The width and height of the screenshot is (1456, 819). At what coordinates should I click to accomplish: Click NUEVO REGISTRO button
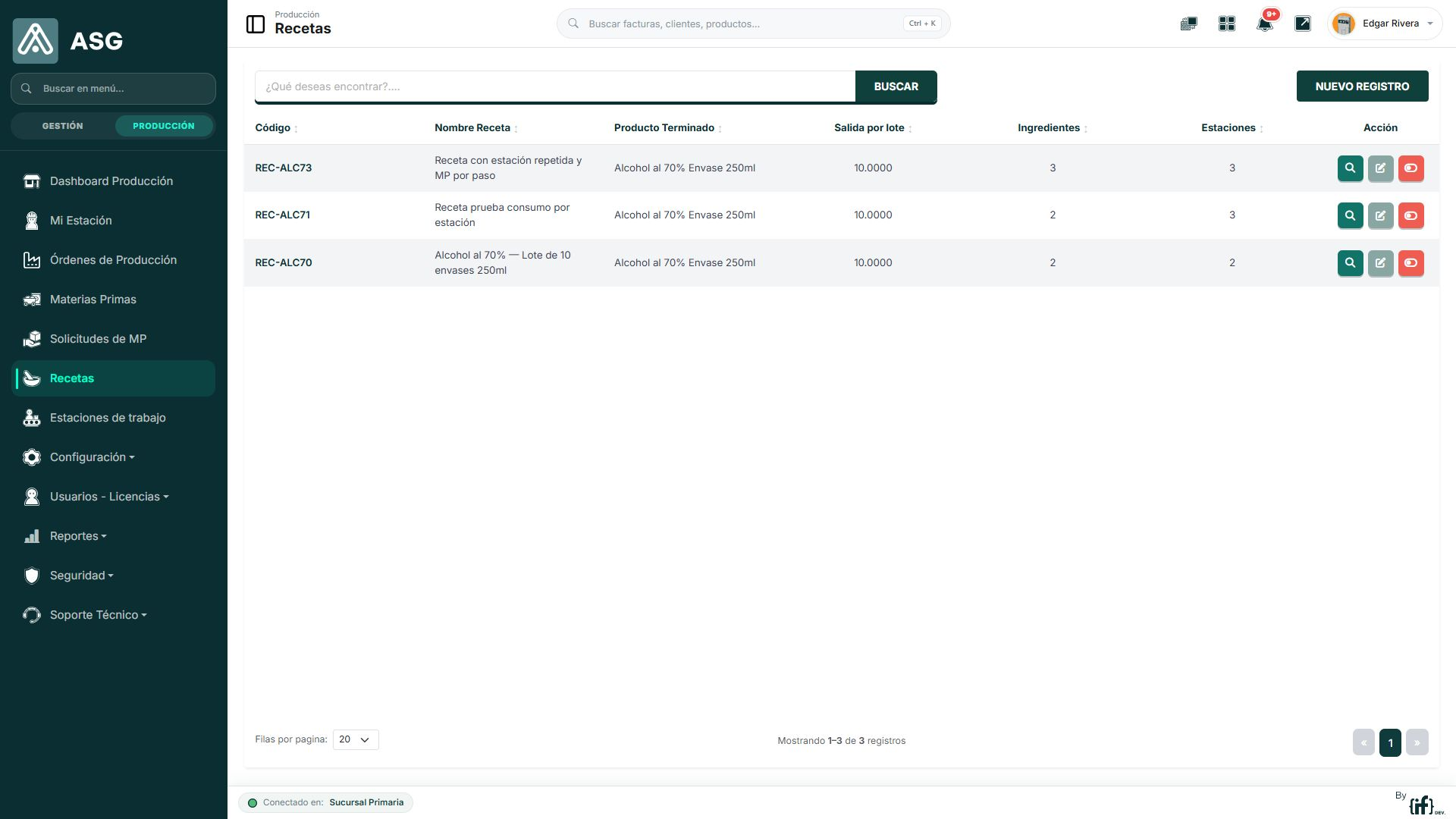tap(1362, 86)
